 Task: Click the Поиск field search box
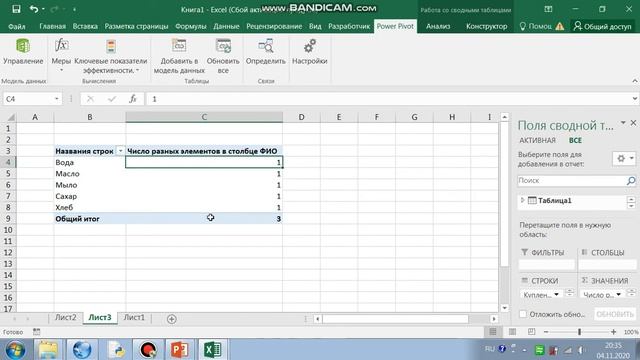(571, 180)
